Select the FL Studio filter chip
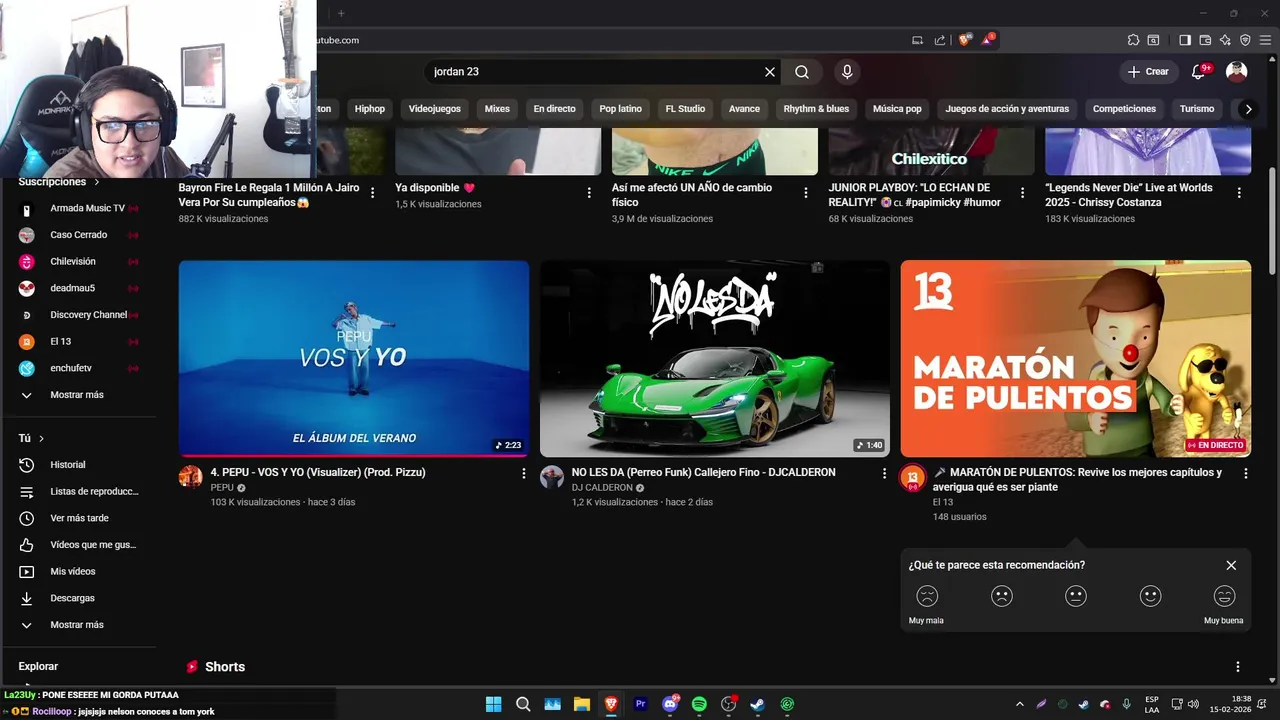The width and height of the screenshot is (1280, 720). pos(685,109)
